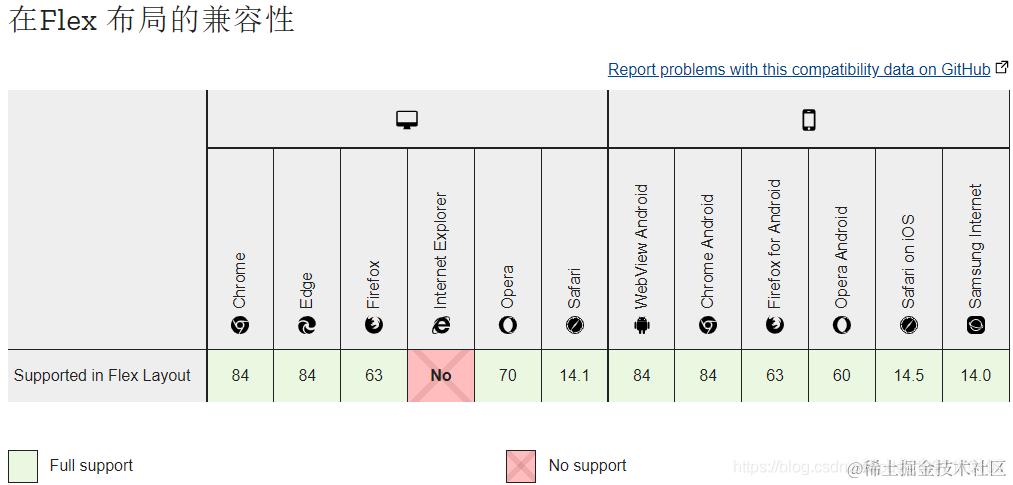Click the Safari on iOS compass icon
Screen dimensions: 1013x485
(908, 326)
